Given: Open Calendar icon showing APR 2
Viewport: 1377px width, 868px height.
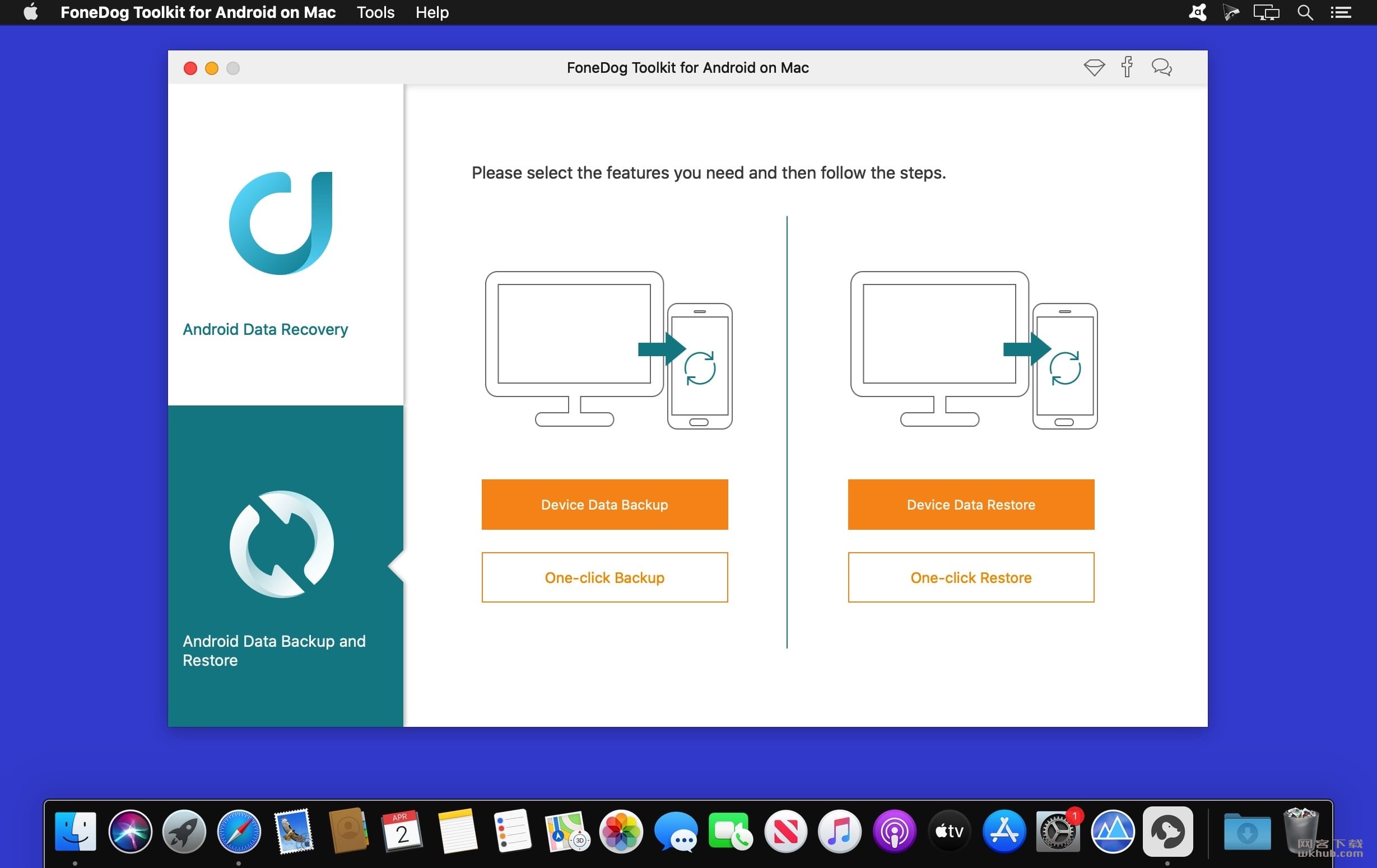Looking at the screenshot, I should tap(402, 830).
